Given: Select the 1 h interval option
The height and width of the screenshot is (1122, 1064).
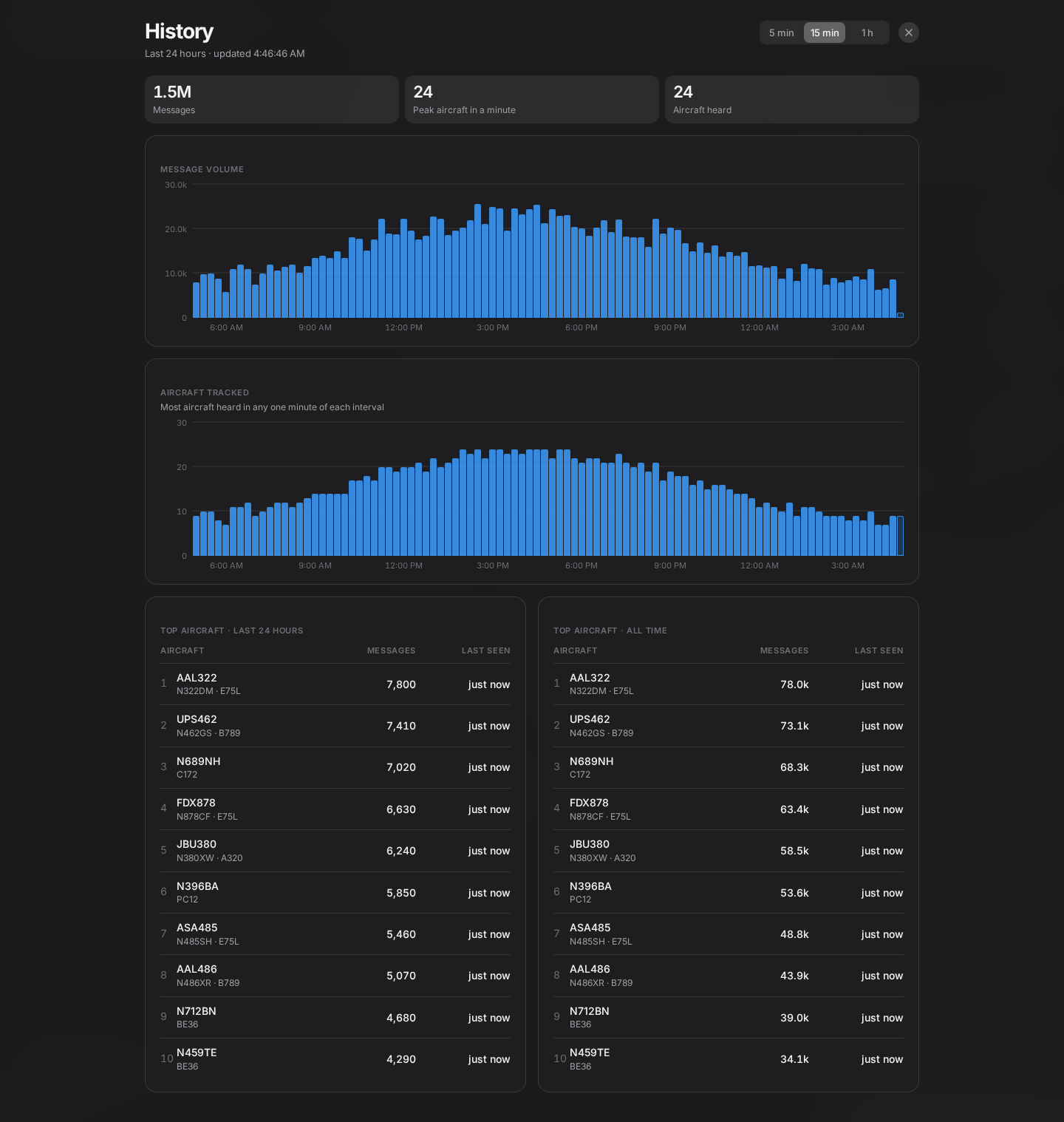Looking at the screenshot, I should (x=867, y=33).
